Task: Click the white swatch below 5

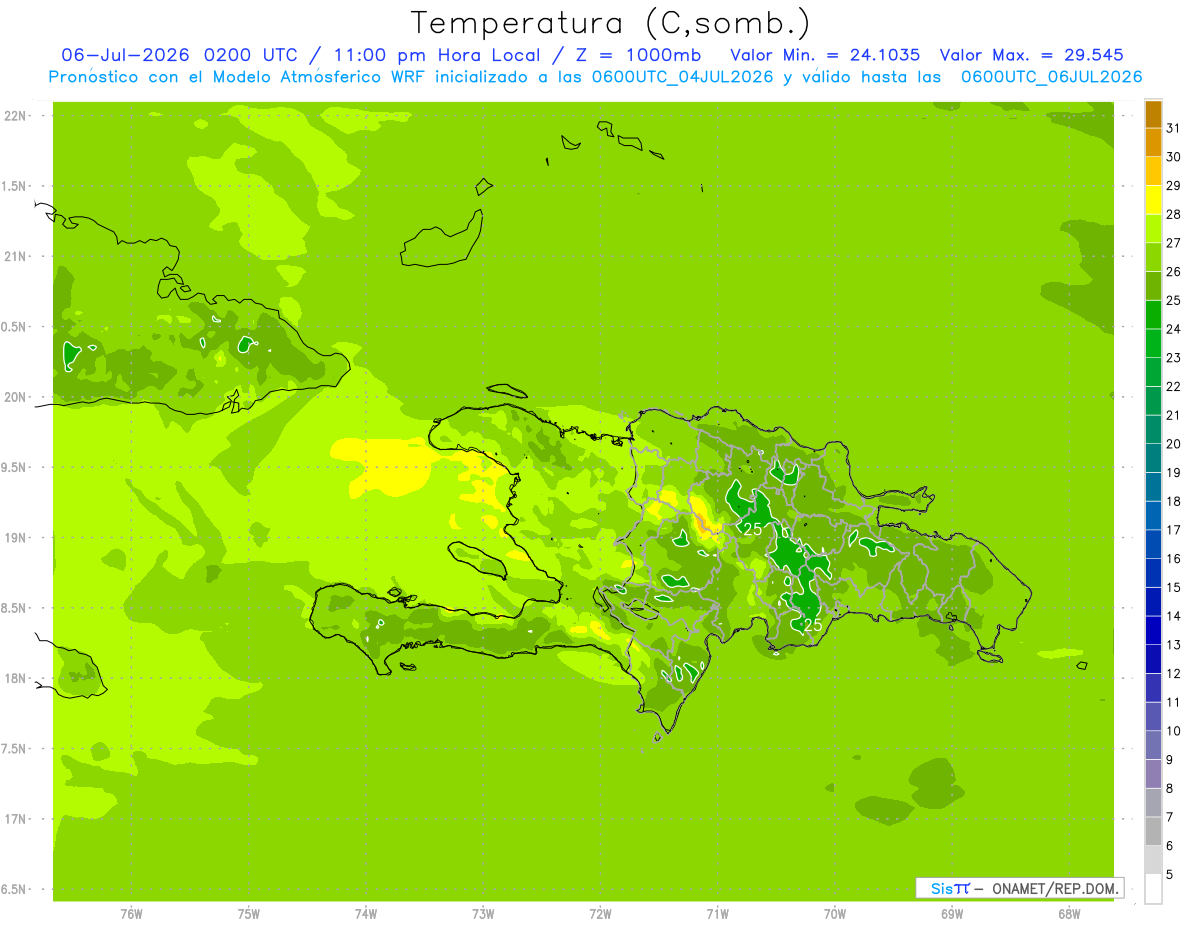Action: (1153, 889)
